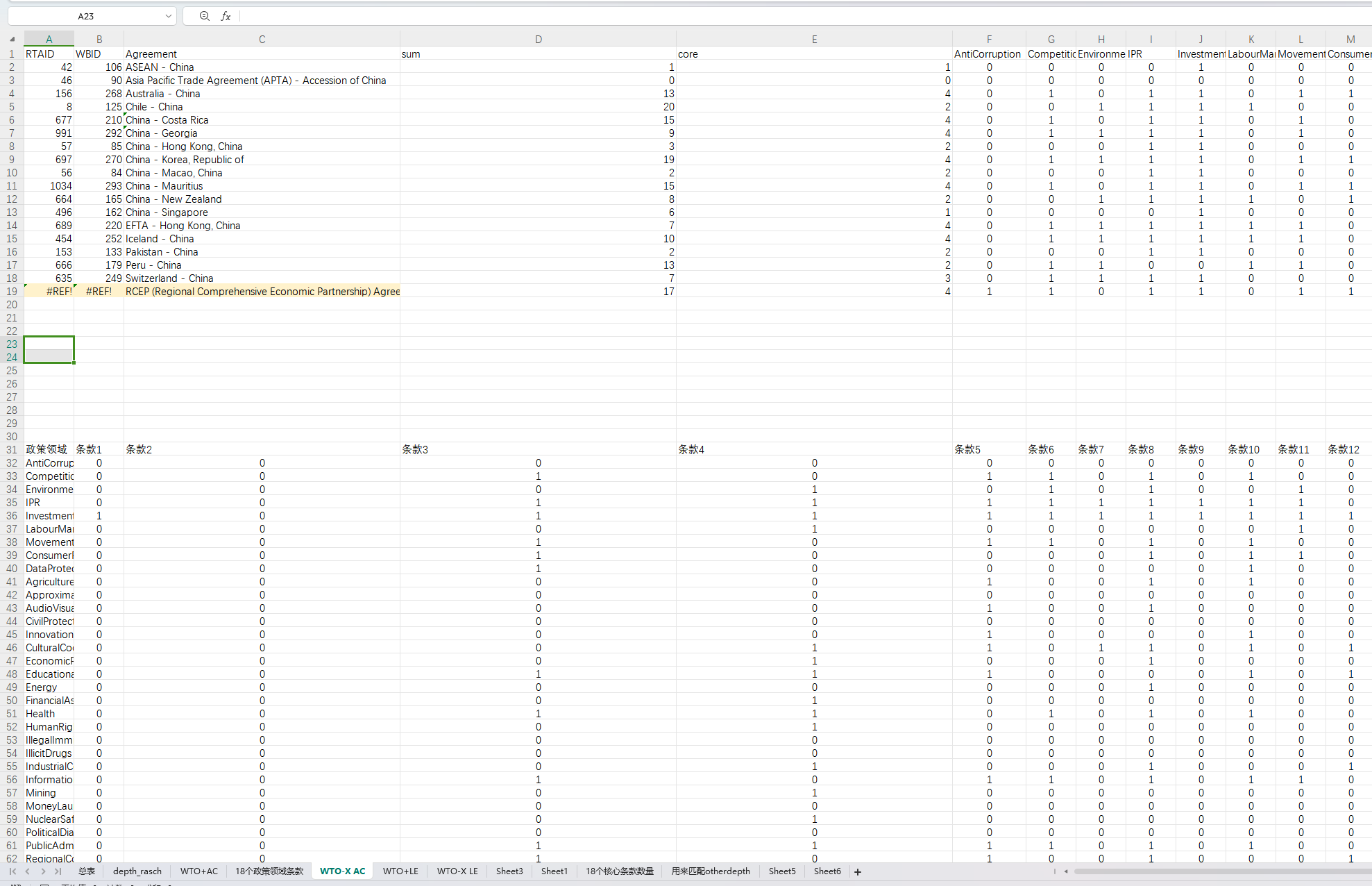Click previous sheet navigation arrow

tap(28, 871)
